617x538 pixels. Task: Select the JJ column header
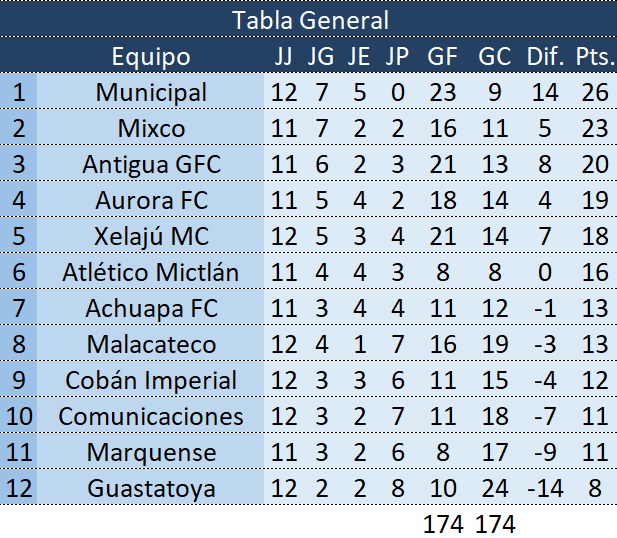point(284,56)
